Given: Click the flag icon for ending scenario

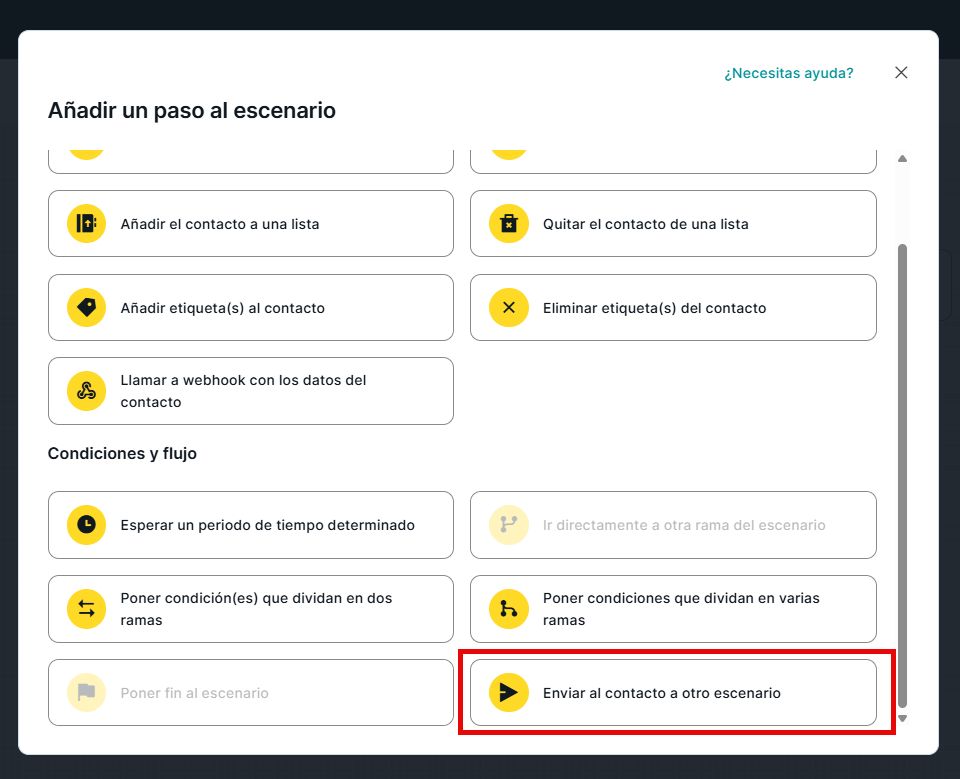Looking at the screenshot, I should (86, 693).
